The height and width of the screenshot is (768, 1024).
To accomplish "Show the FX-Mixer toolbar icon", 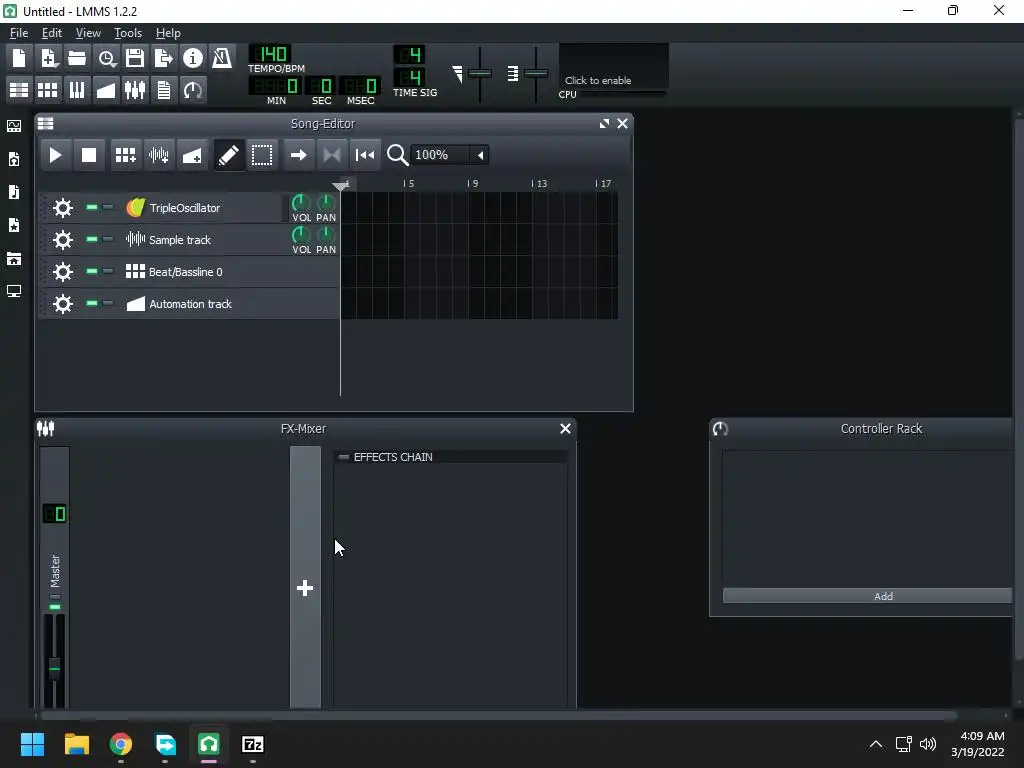I will (x=135, y=89).
